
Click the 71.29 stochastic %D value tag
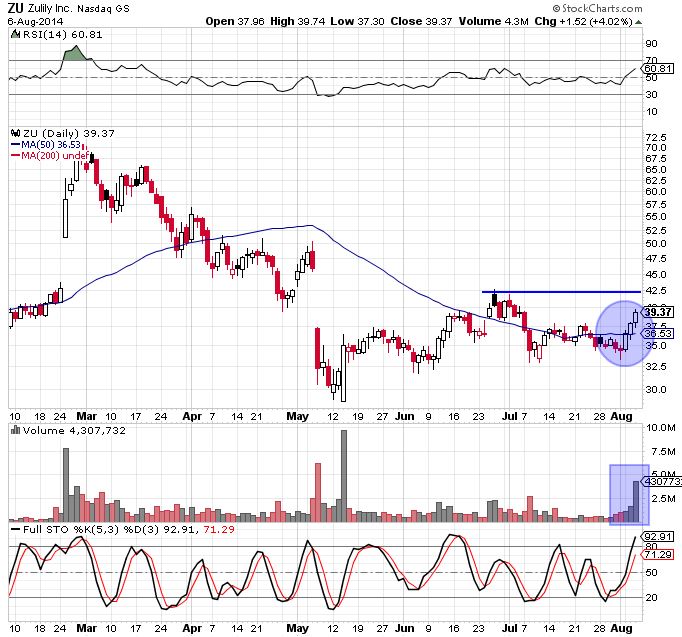(658, 554)
